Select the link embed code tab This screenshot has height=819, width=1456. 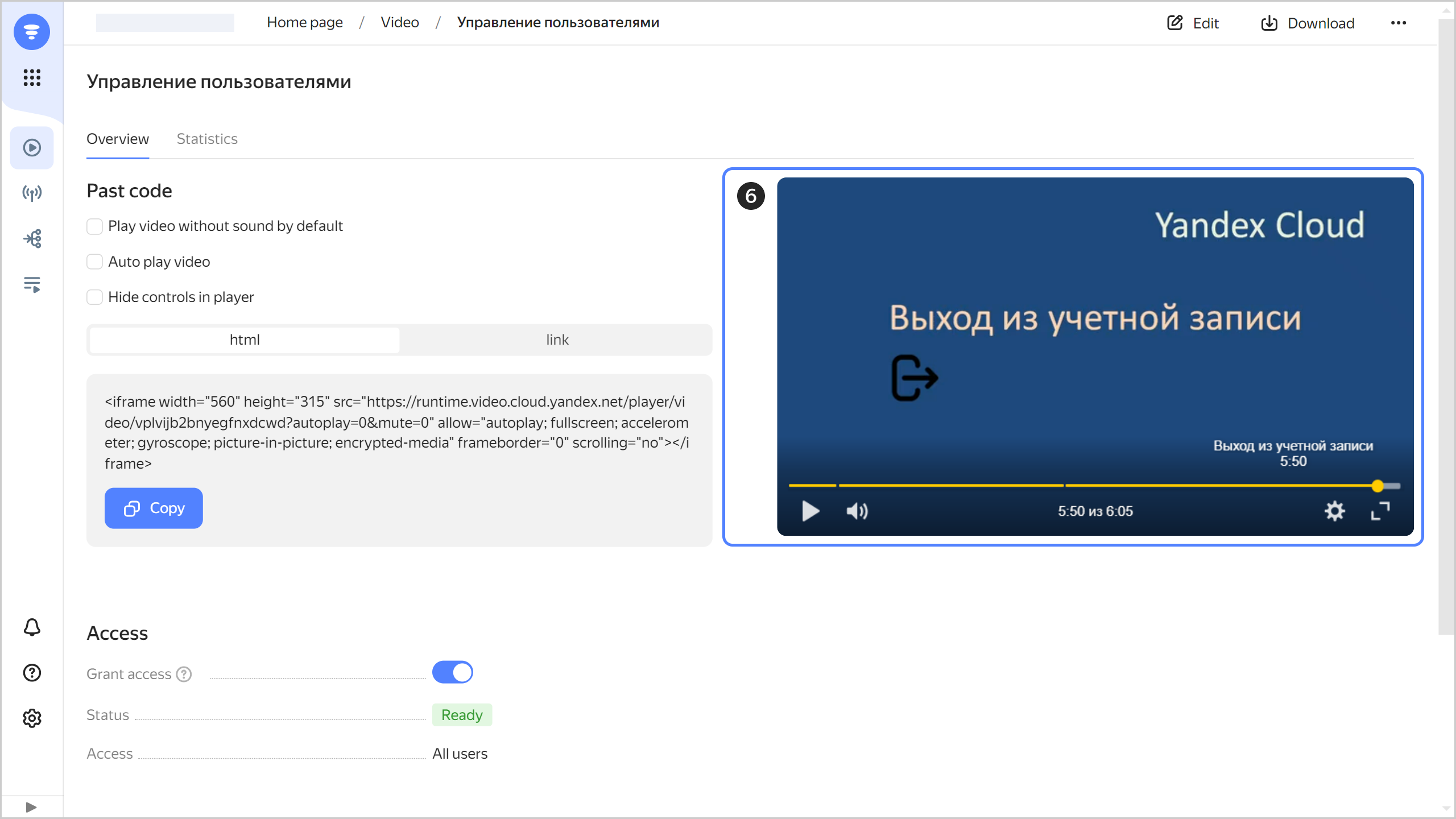coord(557,340)
